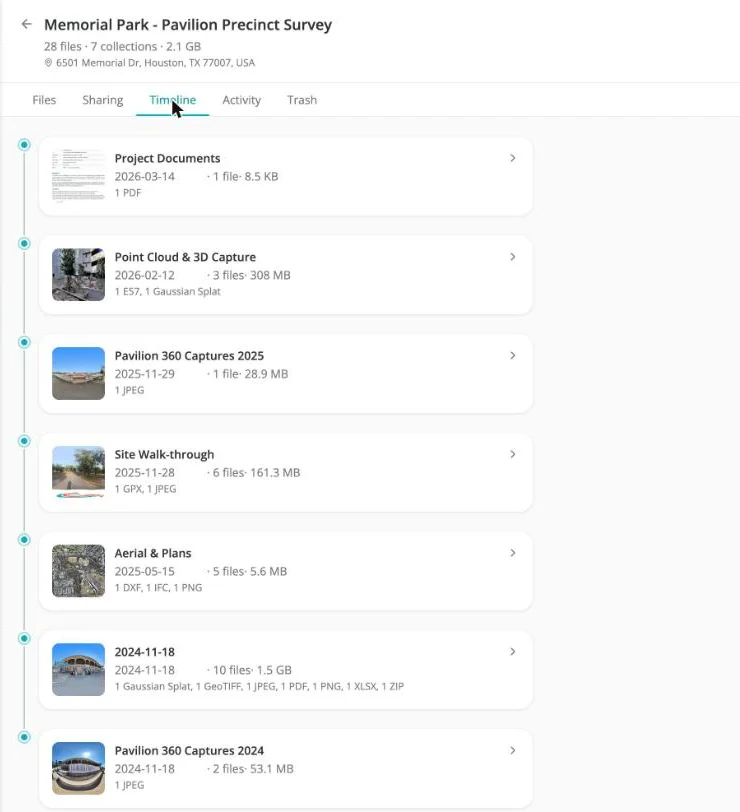The image size is (740, 812).
Task: Click the date 2026-03-14
Action: (144, 177)
